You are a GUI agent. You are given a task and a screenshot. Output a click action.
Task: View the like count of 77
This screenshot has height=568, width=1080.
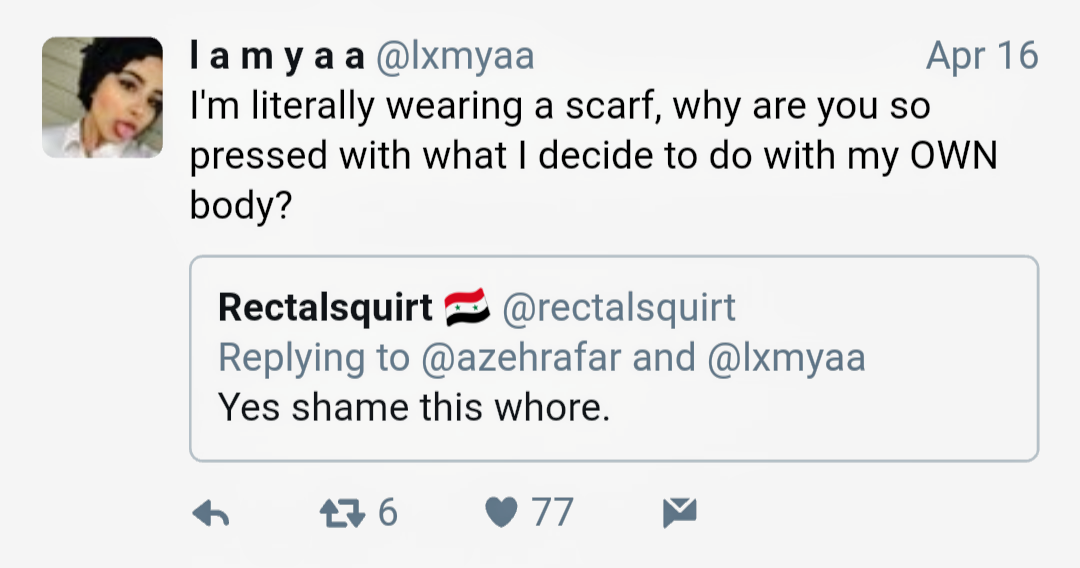(x=552, y=514)
